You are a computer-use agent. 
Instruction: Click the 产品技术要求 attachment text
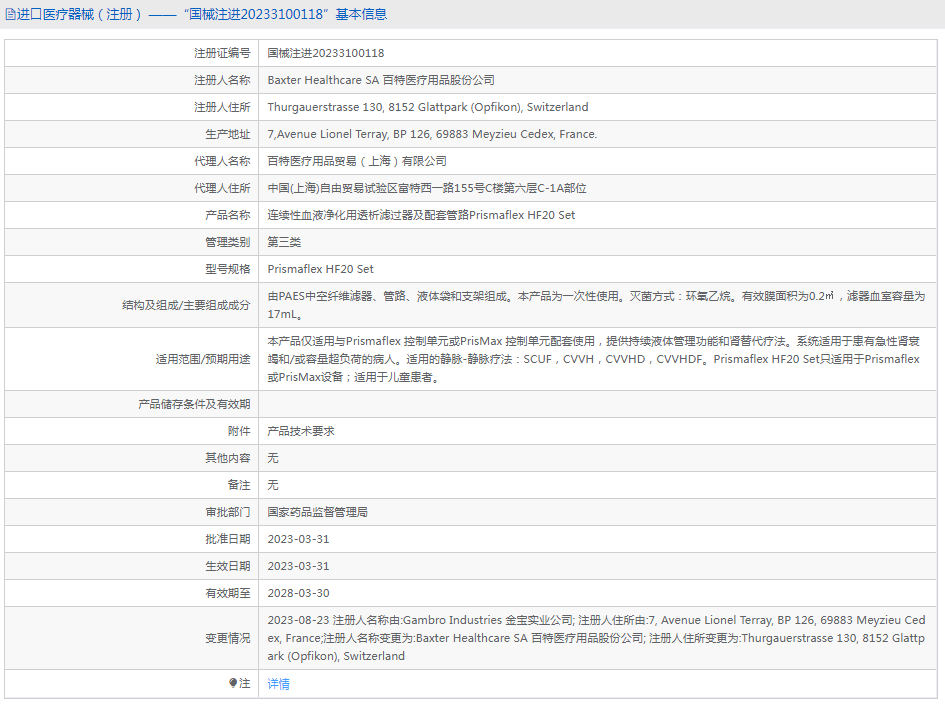pos(301,431)
